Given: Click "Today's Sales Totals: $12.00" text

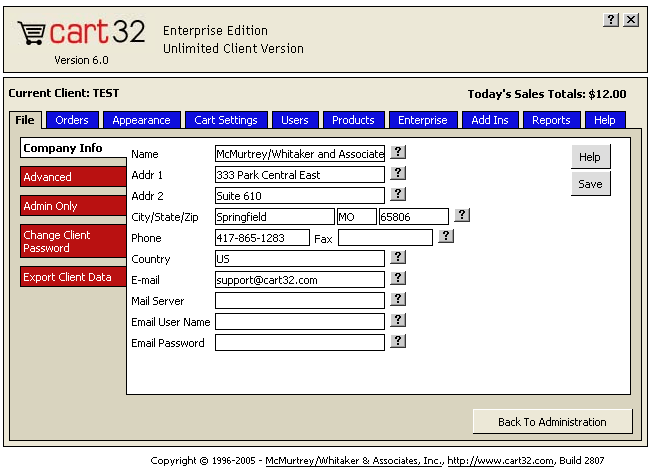Looking at the screenshot, I should coord(547,94).
